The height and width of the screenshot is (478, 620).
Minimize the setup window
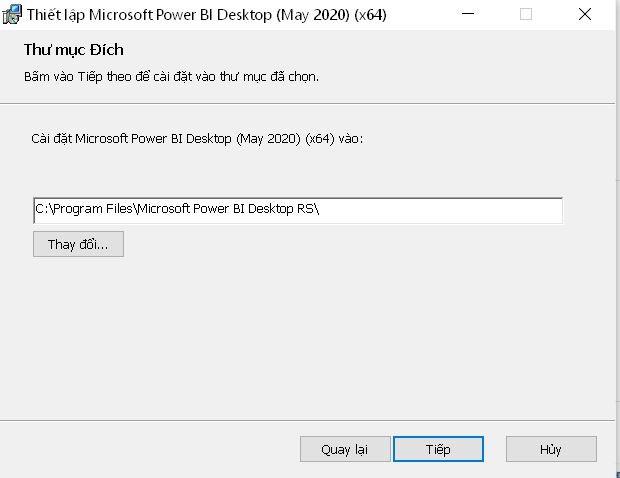[468, 14]
